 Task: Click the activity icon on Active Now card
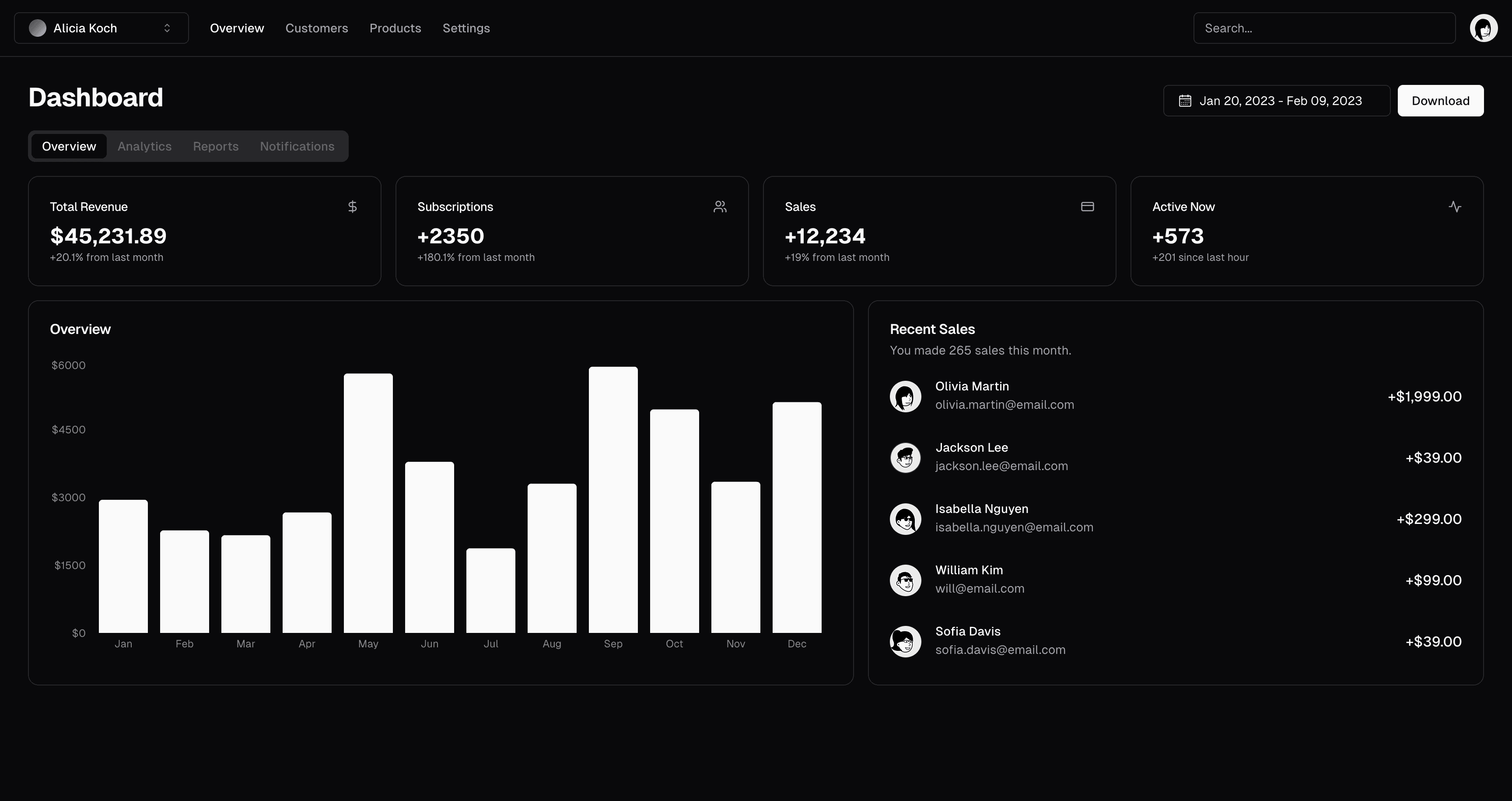[1455, 206]
